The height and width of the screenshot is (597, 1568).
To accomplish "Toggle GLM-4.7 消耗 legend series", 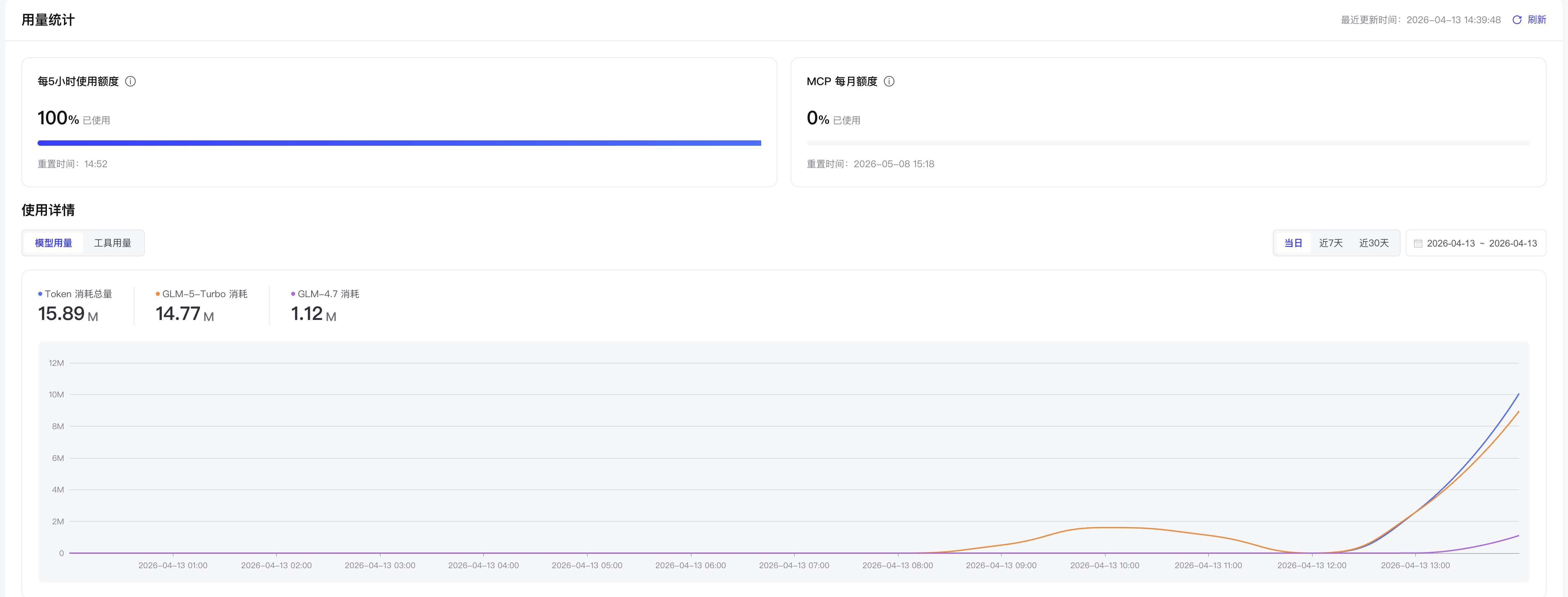I will coord(325,294).
